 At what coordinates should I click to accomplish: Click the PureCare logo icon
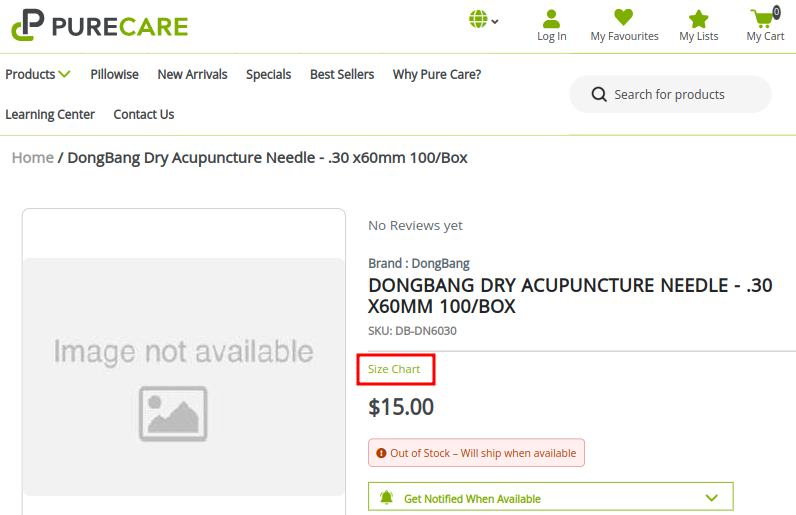[27, 25]
